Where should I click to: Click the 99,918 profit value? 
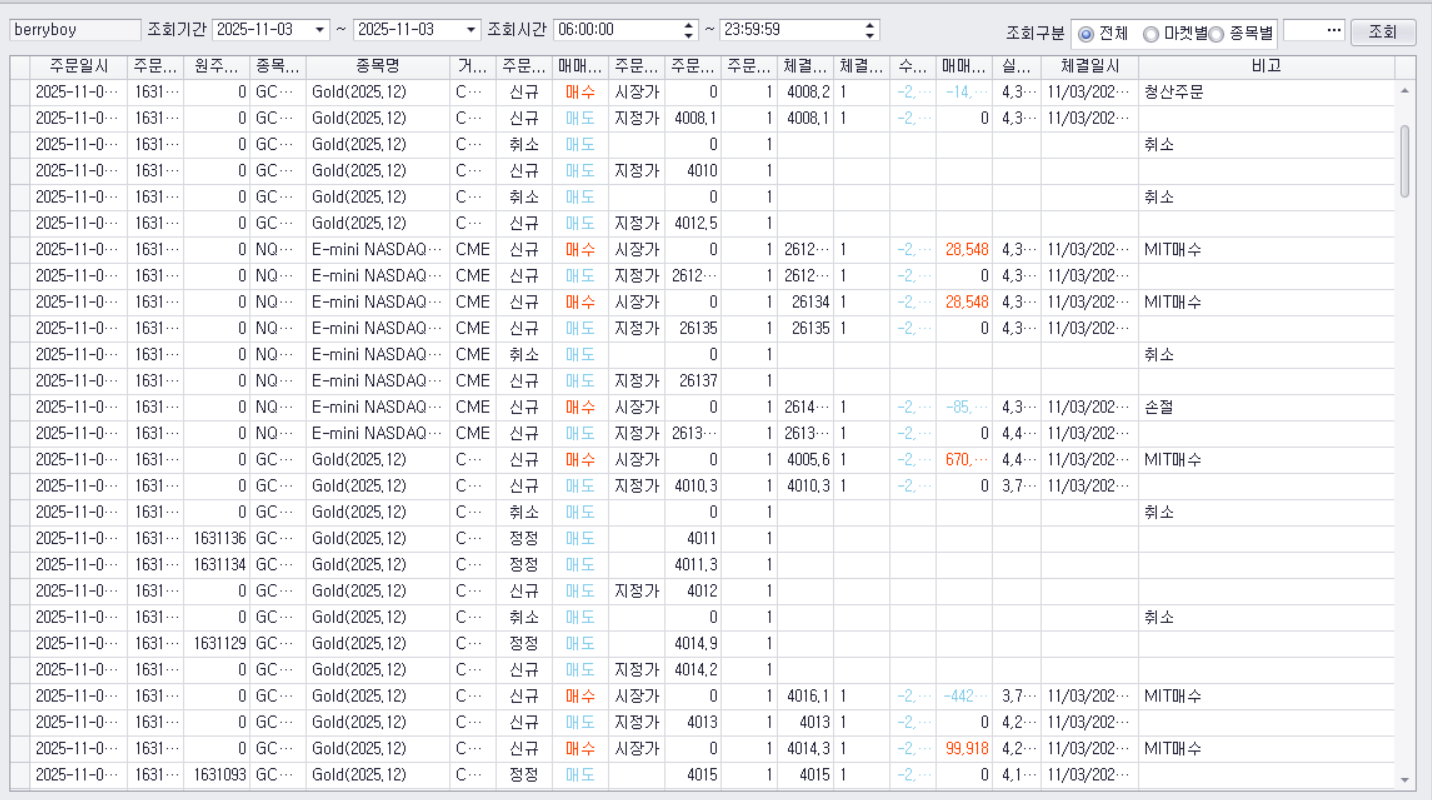[x=967, y=748]
